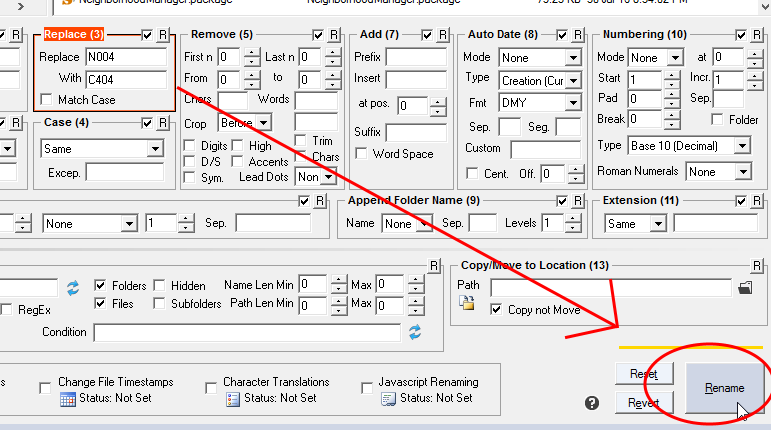Uncheck the Copy not Move checkbox
This screenshot has height=430, width=771.
[496, 310]
